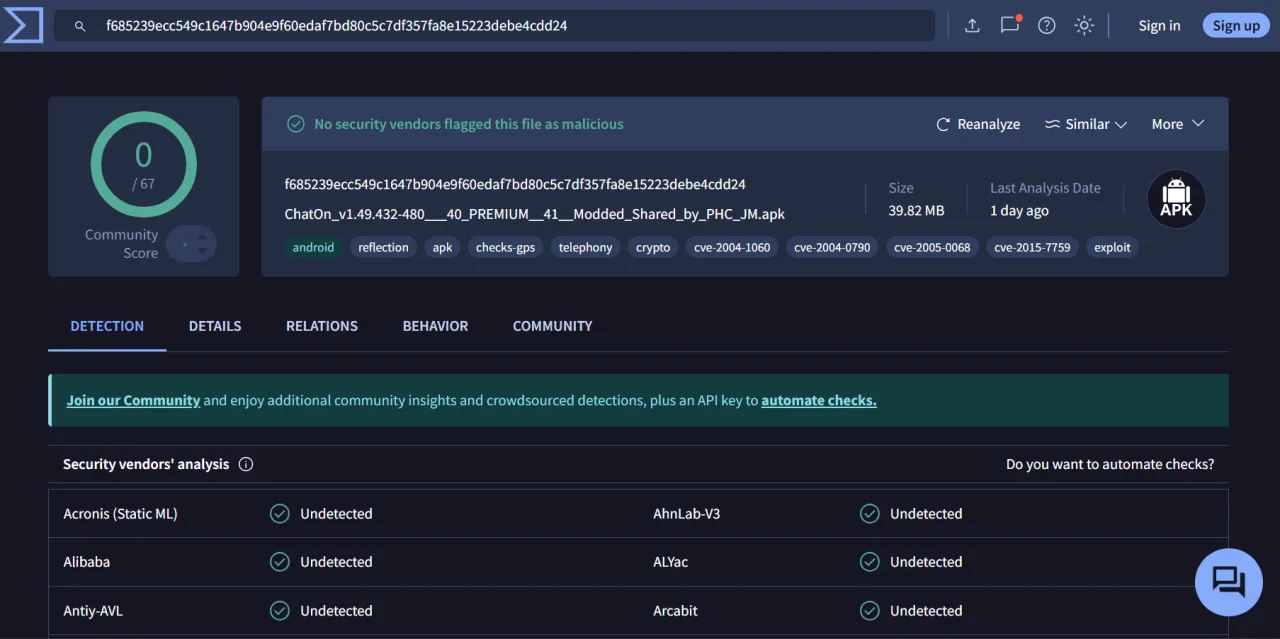Click the Antiy-AVL undetected check icon
This screenshot has width=1280, height=639.
pyautogui.click(x=280, y=611)
